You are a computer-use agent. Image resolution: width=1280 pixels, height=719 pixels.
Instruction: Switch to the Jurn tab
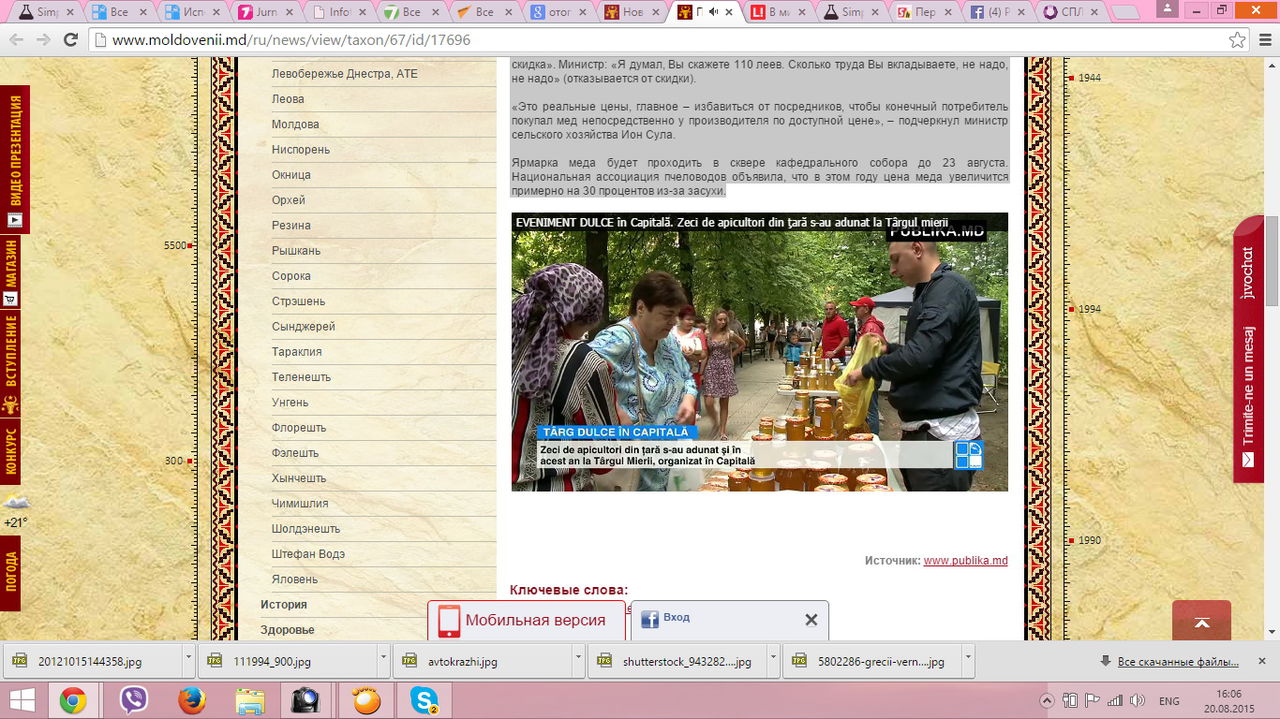click(x=263, y=12)
